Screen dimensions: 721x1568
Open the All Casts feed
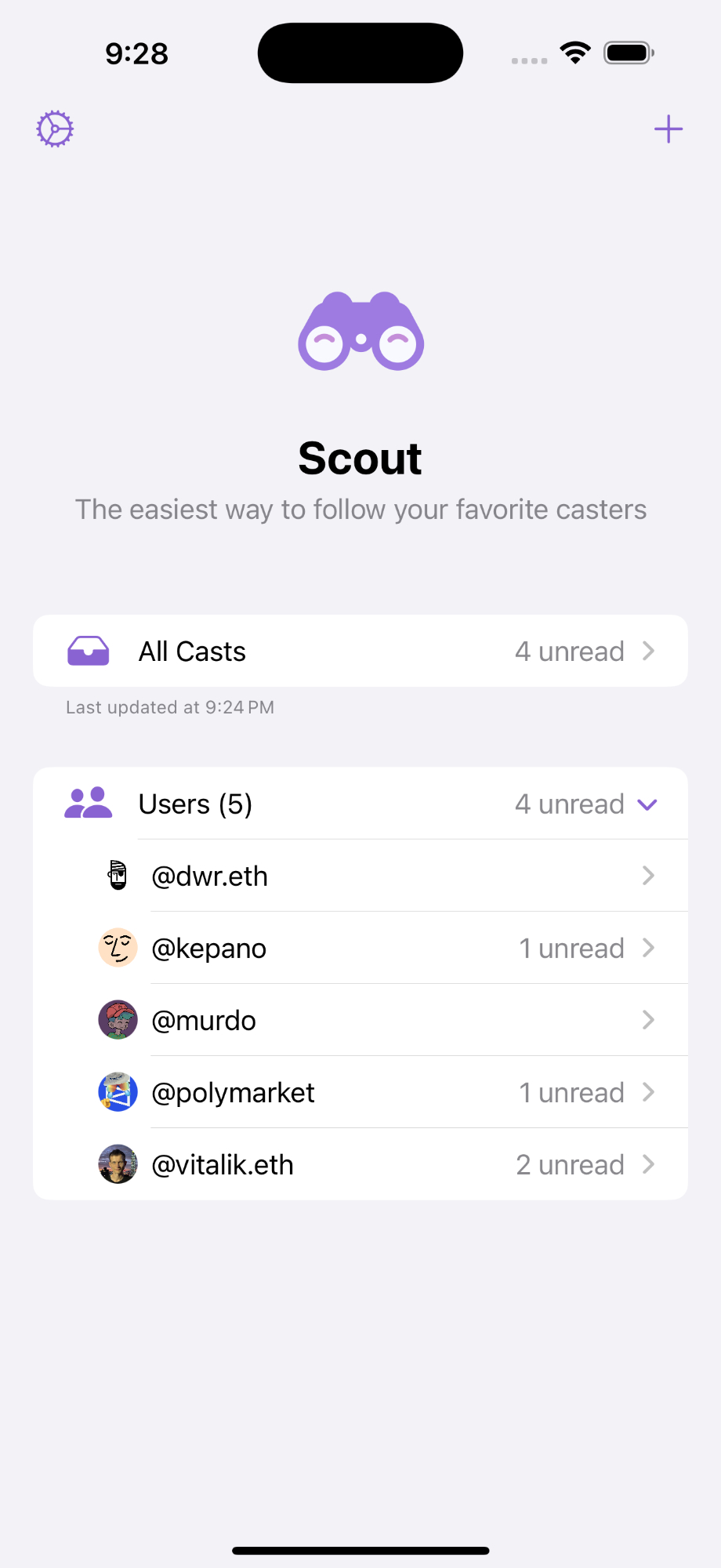click(x=192, y=652)
